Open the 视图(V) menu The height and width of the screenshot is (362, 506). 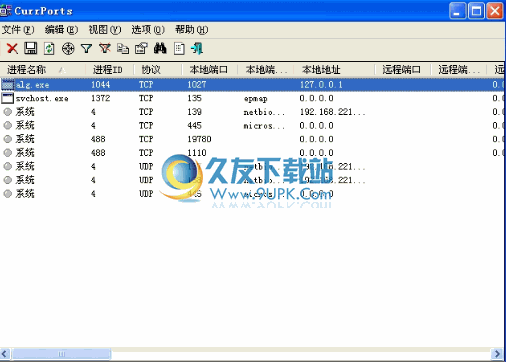tap(105, 30)
